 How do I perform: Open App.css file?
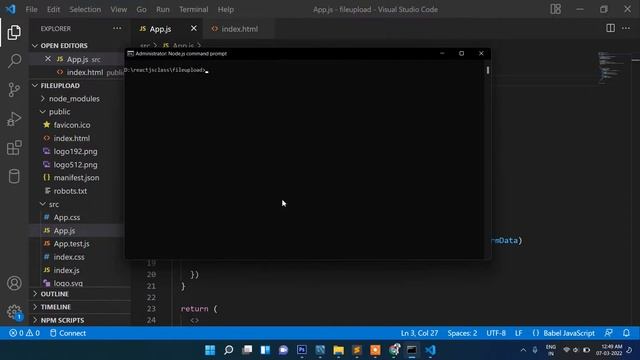tap(67, 218)
